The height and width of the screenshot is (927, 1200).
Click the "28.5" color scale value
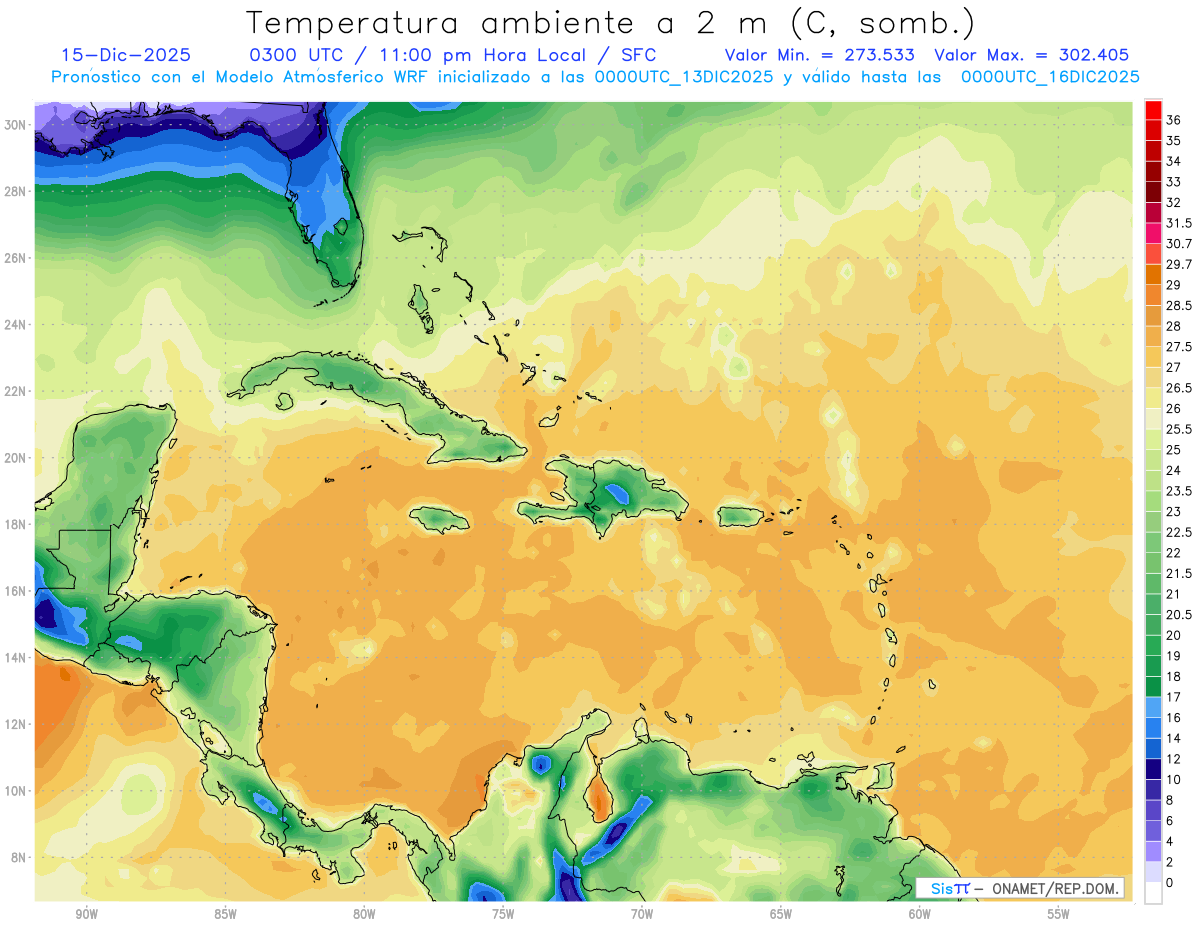(1179, 306)
